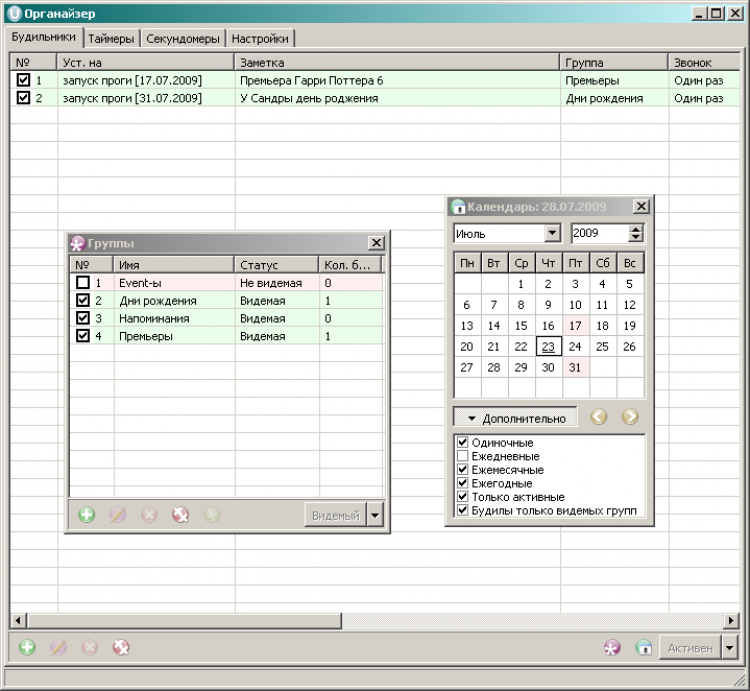Click the Группы window title icon
This screenshot has width=750, height=691.
(77, 243)
